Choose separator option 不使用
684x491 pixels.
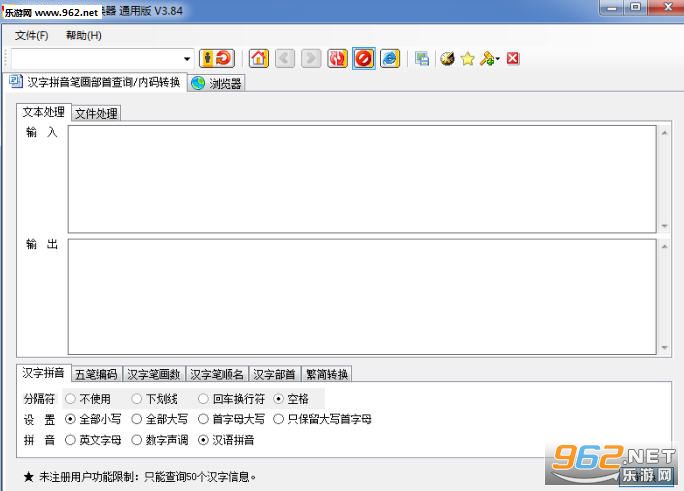point(88,399)
